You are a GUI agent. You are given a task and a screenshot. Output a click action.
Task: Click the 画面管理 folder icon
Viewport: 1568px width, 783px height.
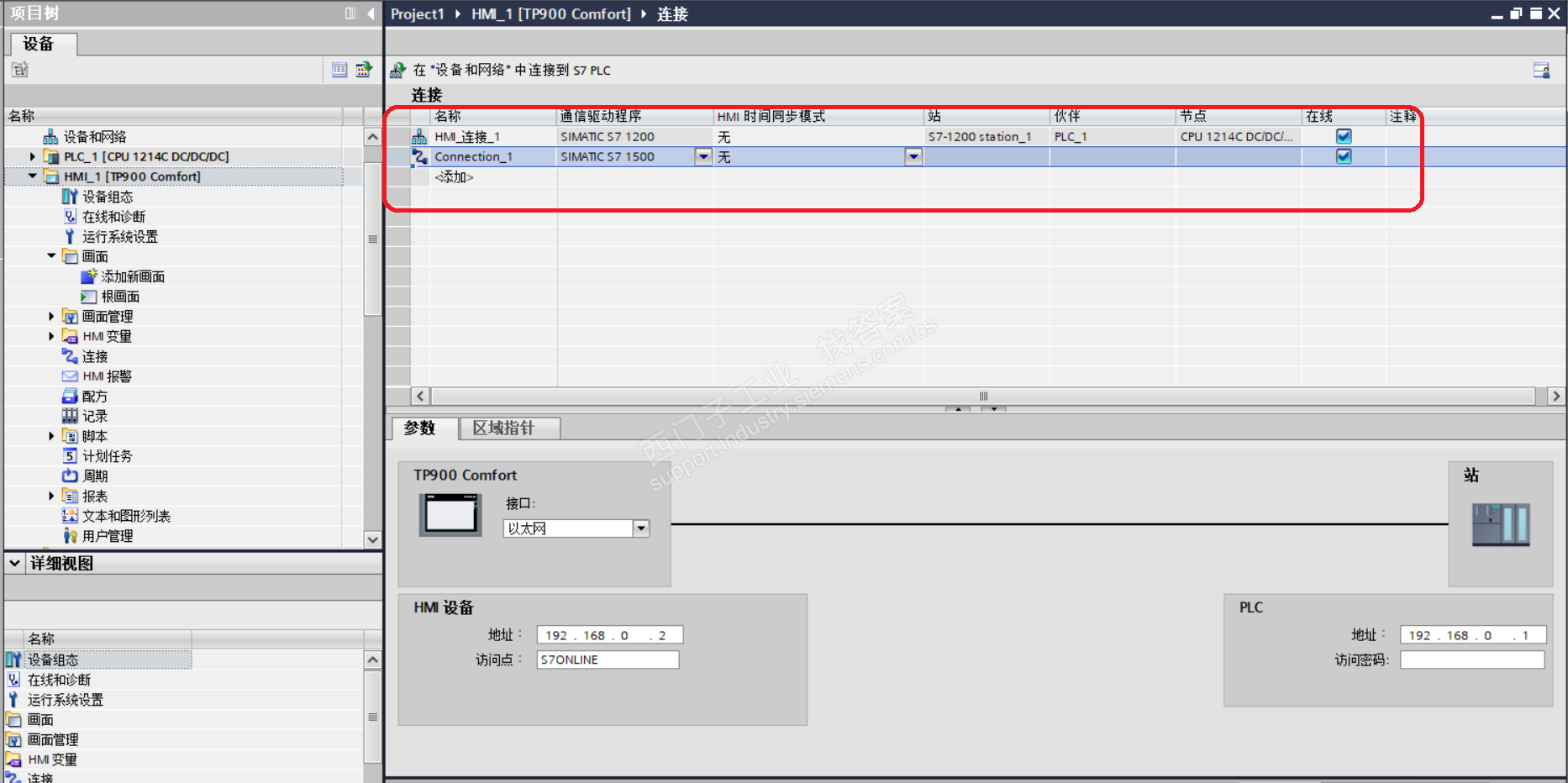coord(70,317)
